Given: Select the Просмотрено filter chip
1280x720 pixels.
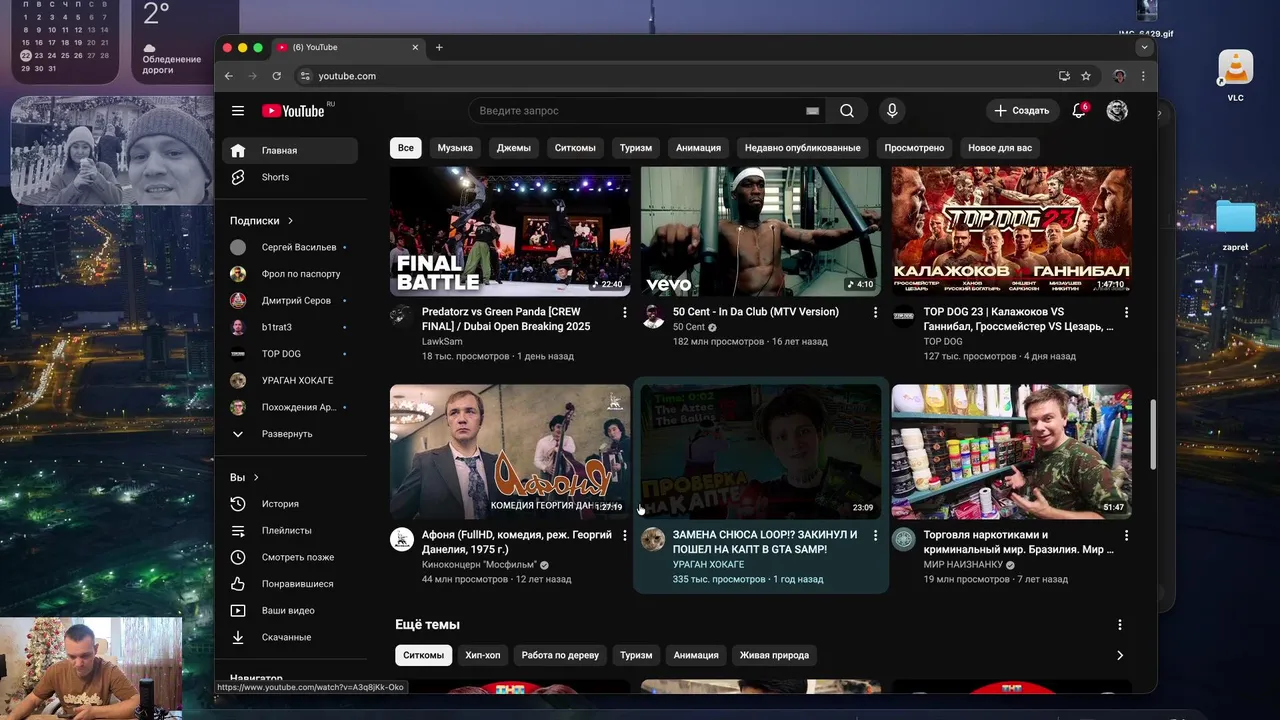Looking at the screenshot, I should [x=914, y=148].
